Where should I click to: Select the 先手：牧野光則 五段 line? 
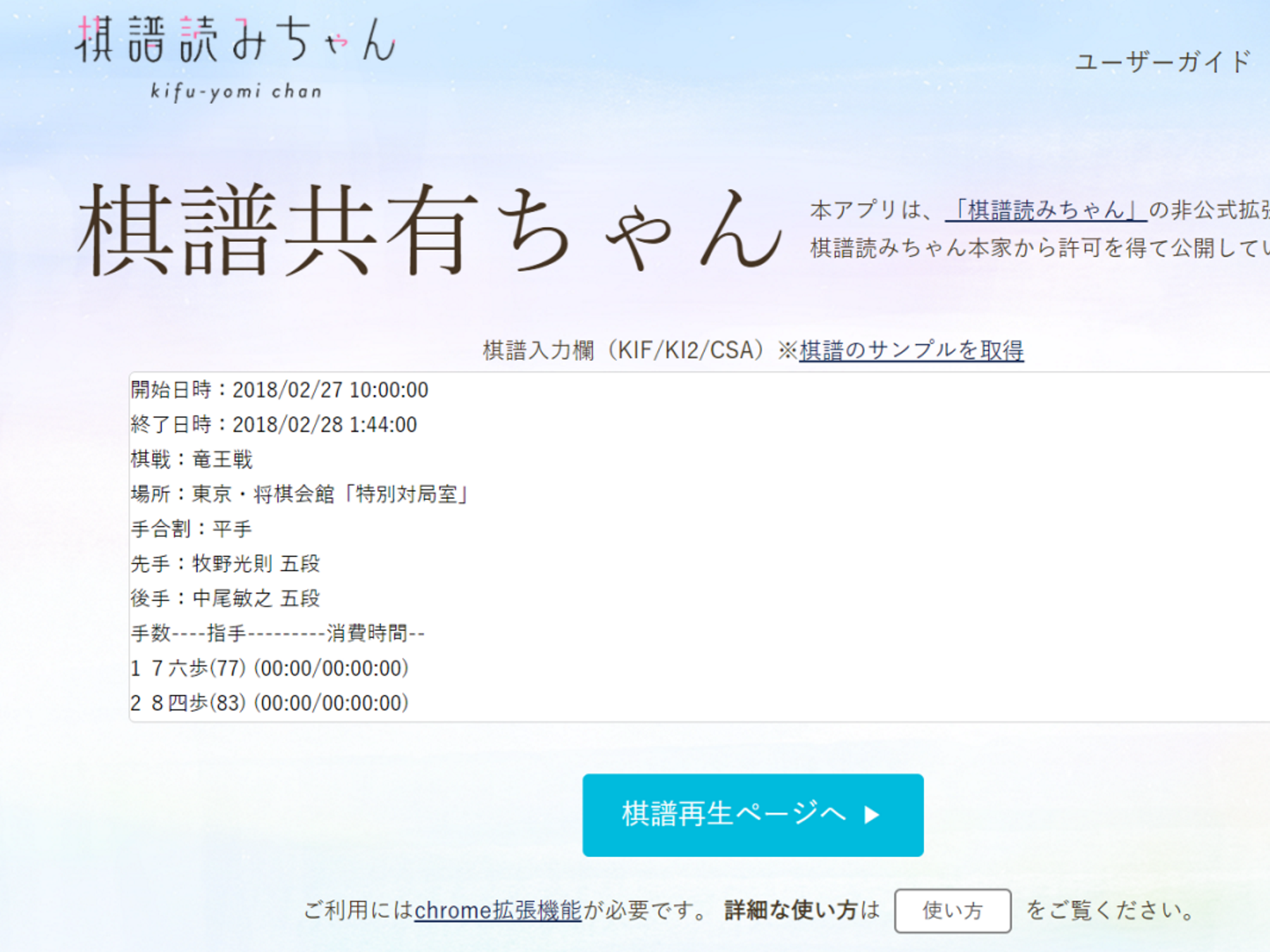225,564
